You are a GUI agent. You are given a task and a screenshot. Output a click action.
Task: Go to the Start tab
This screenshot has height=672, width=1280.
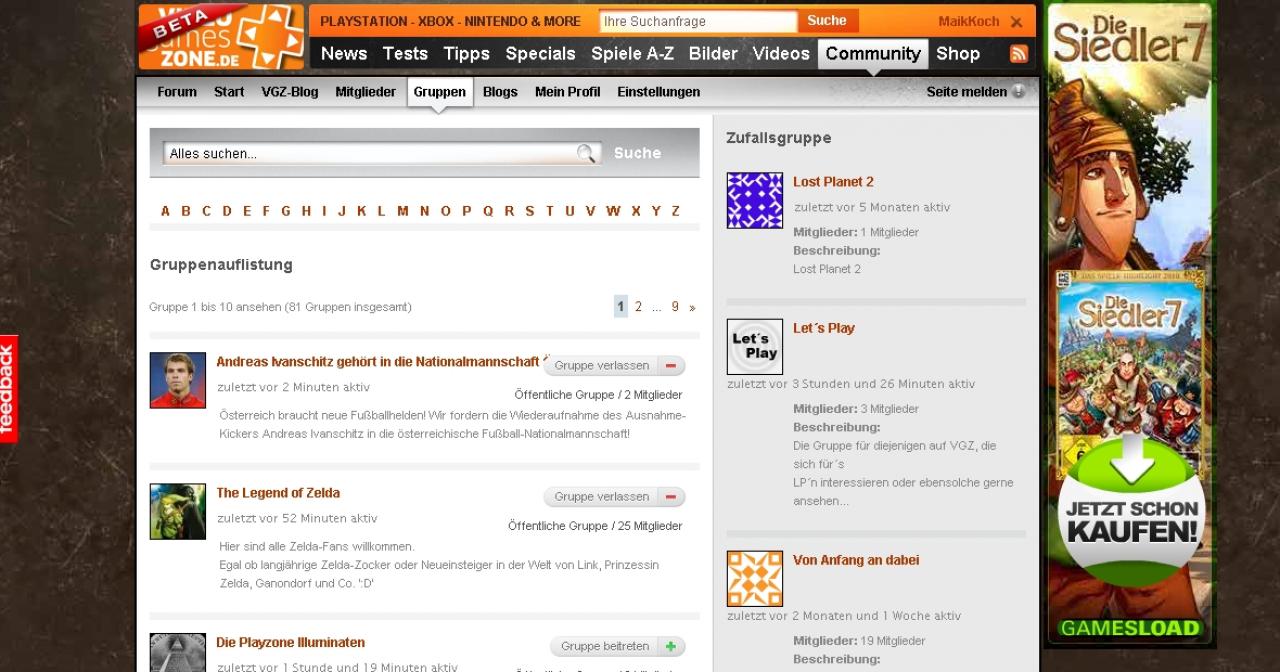(229, 91)
